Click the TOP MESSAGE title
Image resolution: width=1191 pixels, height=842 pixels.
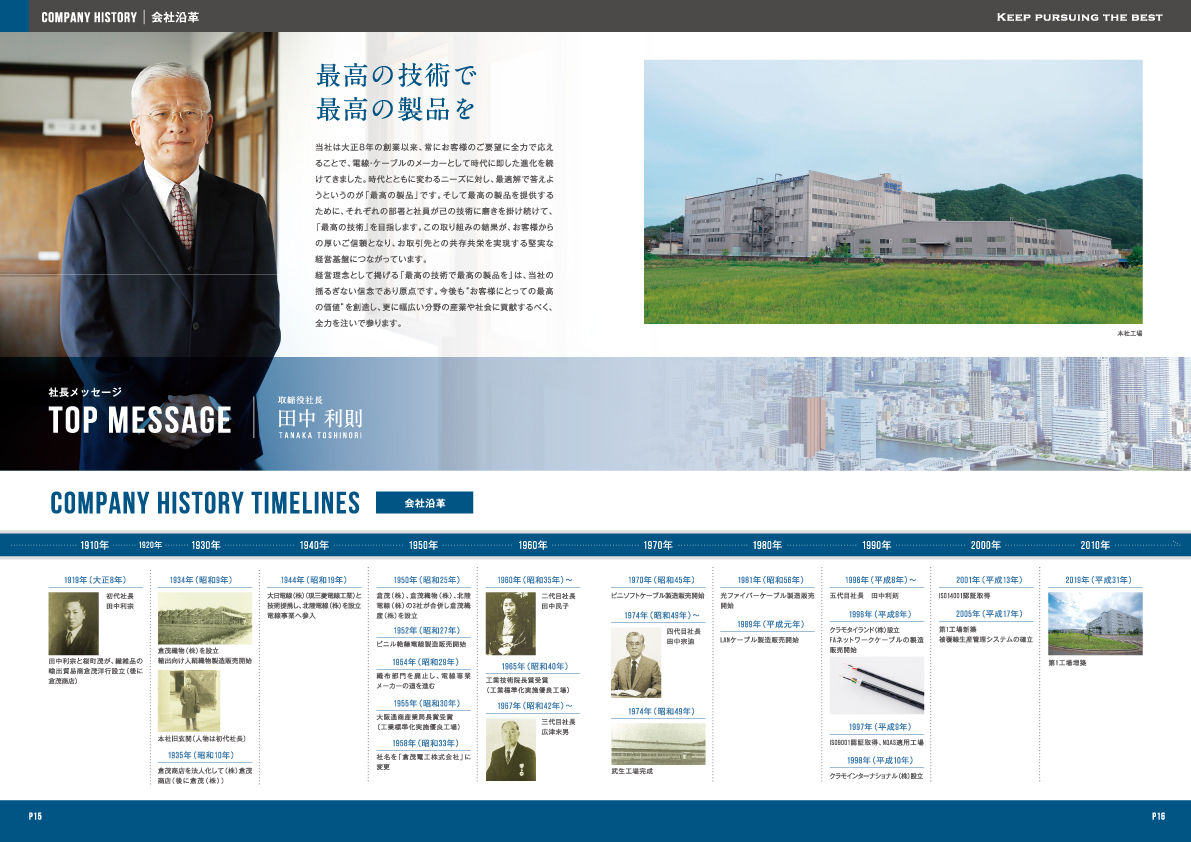pyautogui.click(x=140, y=420)
